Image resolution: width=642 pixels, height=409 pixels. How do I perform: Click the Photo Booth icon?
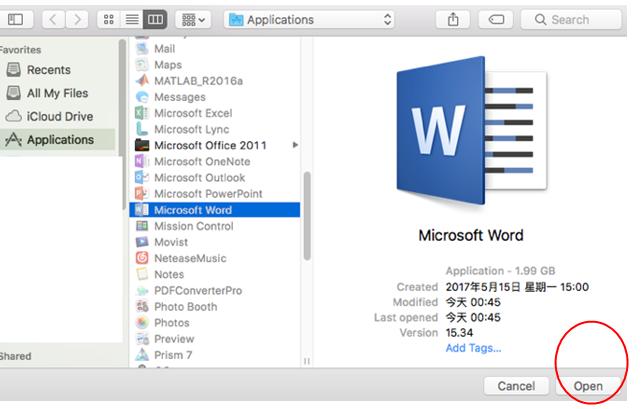pyautogui.click(x=142, y=306)
